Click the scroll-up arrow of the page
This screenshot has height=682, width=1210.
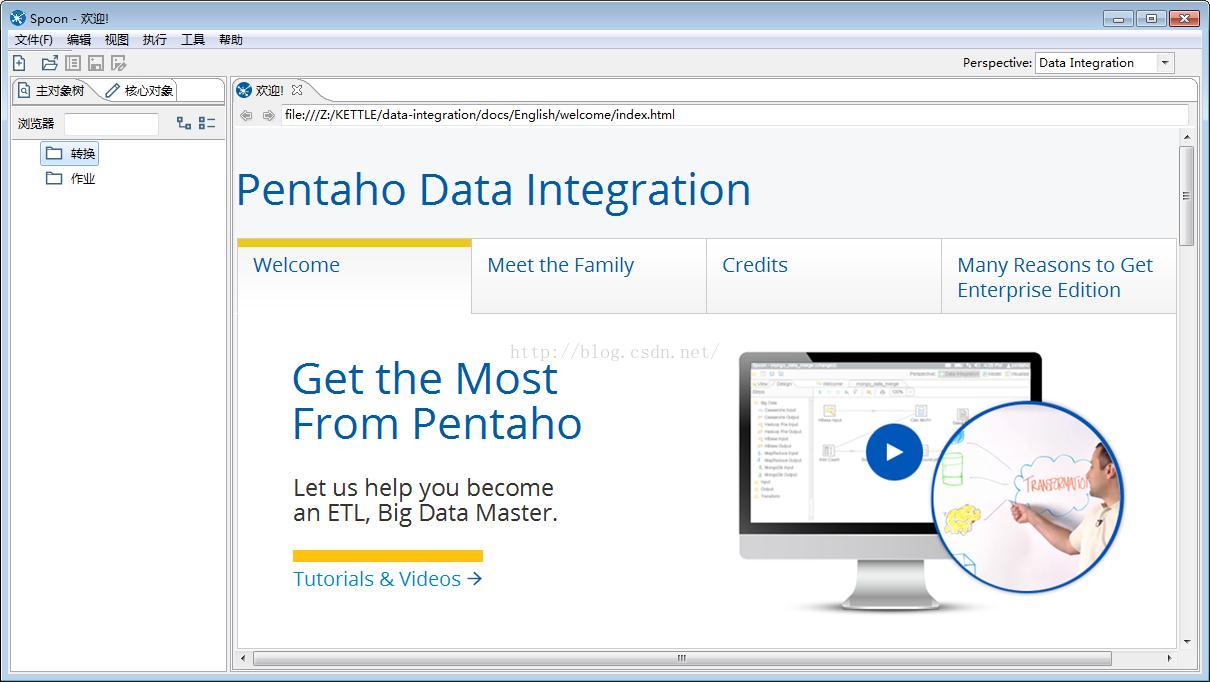(x=1187, y=137)
